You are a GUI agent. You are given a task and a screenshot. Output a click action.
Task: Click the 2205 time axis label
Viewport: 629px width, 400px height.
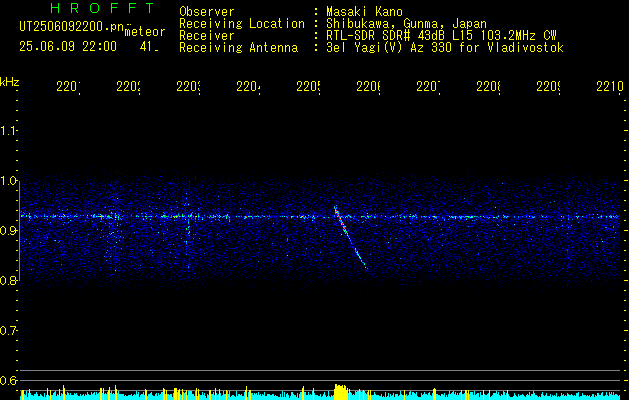tap(308, 86)
